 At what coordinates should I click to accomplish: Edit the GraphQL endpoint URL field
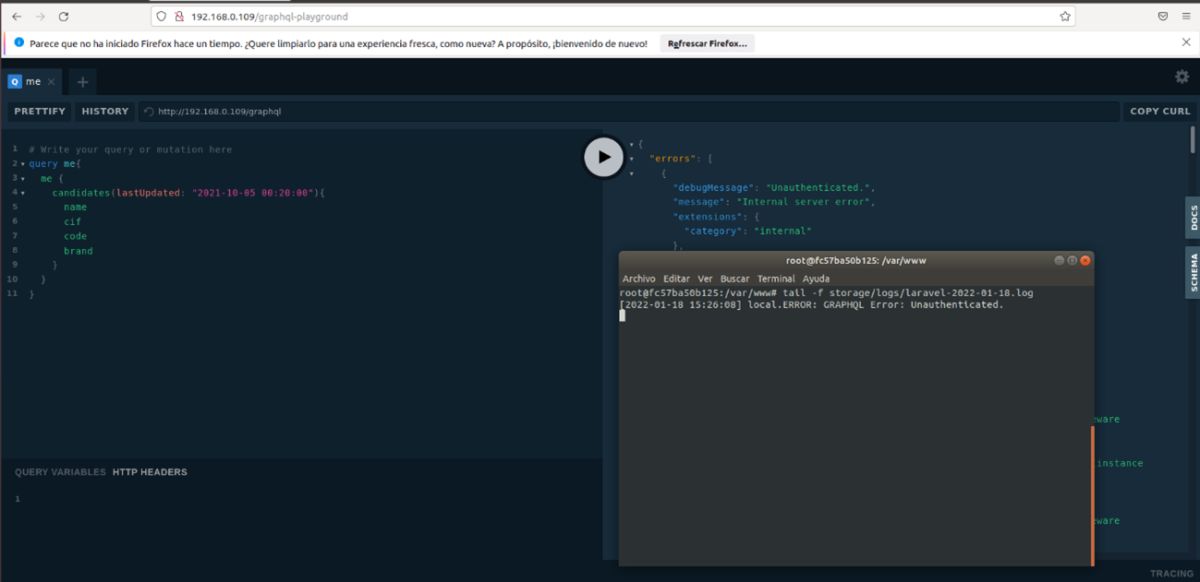[630, 111]
